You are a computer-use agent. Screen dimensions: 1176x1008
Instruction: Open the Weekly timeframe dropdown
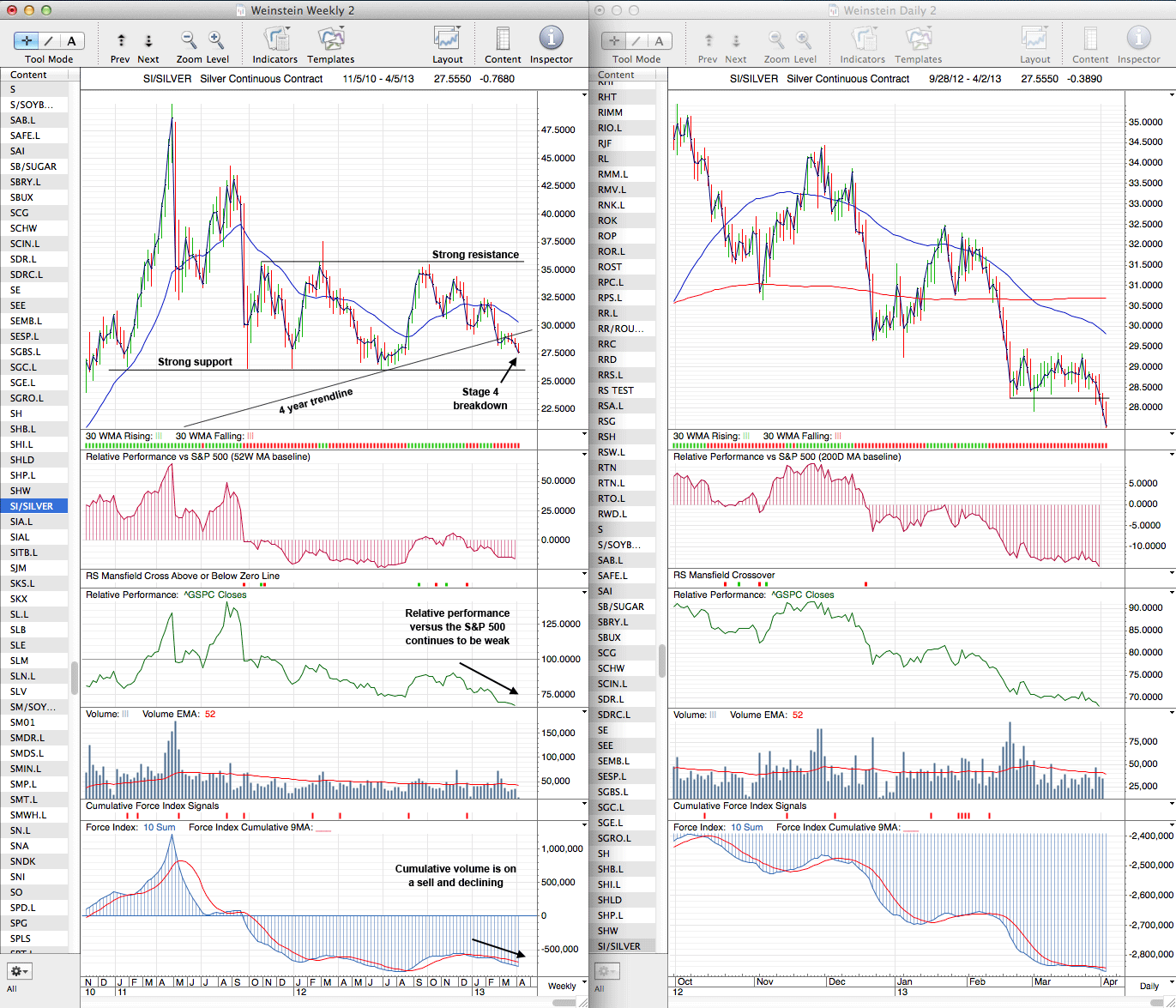point(565,986)
